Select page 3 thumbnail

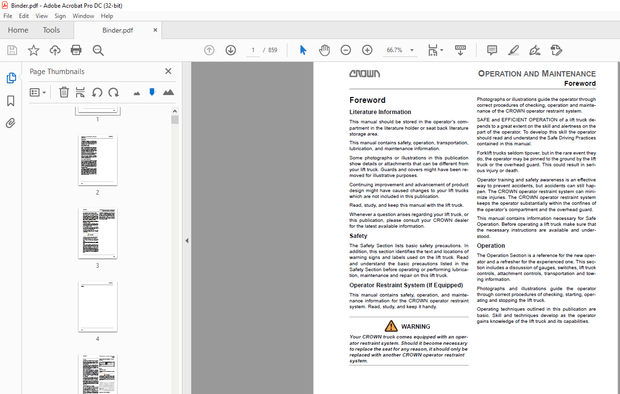[x=98, y=233]
